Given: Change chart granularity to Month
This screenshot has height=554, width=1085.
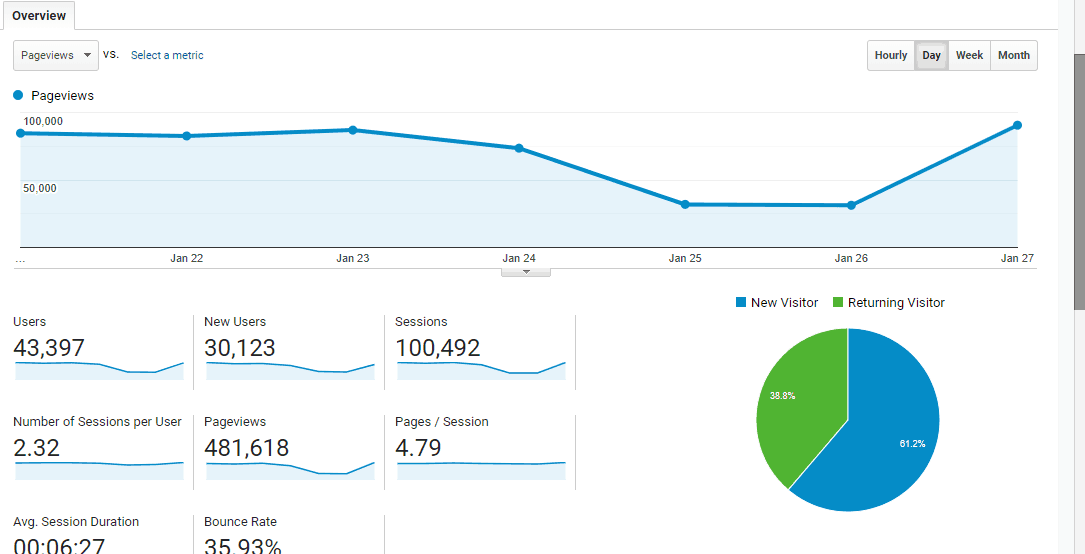Looking at the screenshot, I should (x=1013, y=56).
